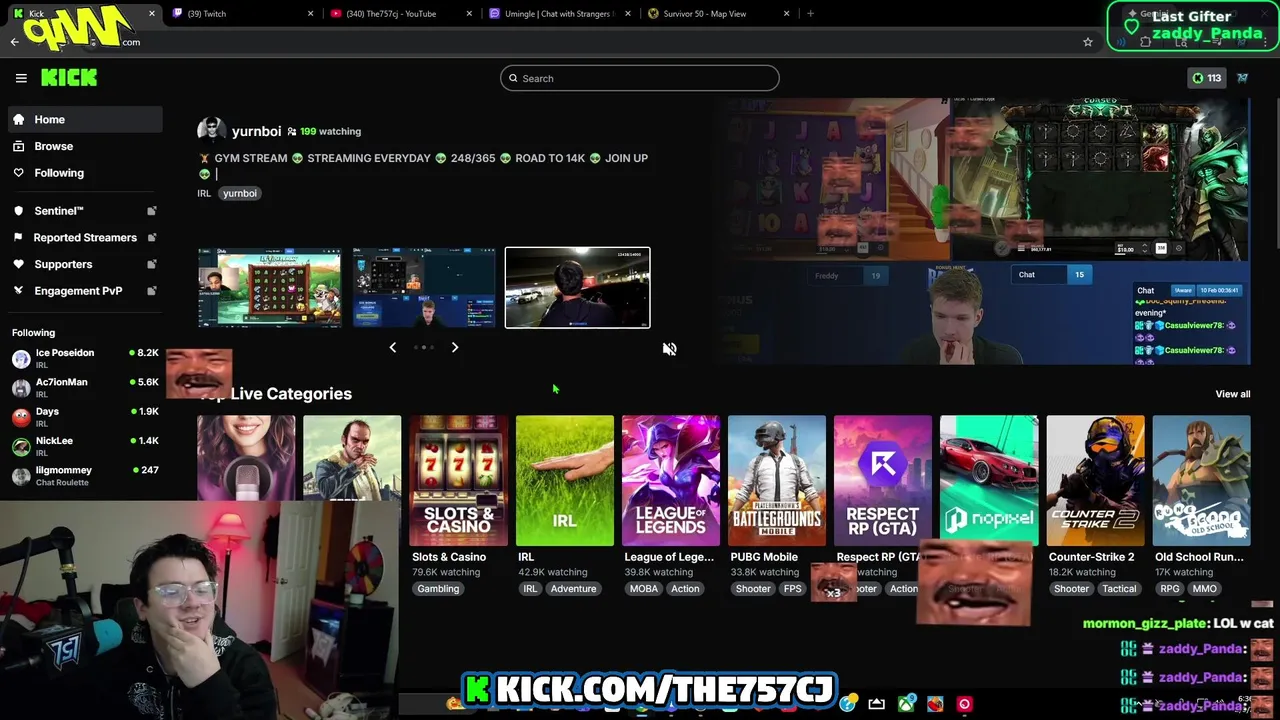Image resolution: width=1280 pixels, height=720 pixels.
Task: Open the hamburger sidebar menu
Action: [x=21, y=78]
